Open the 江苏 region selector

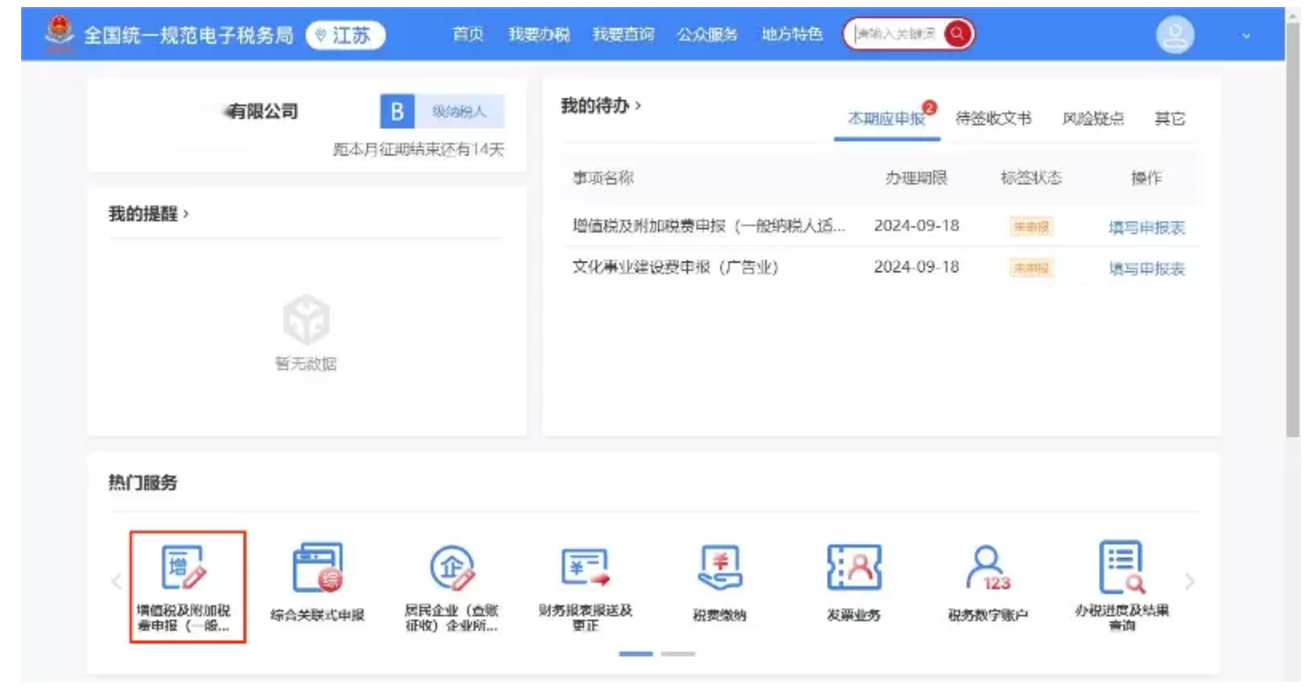pos(345,35)
